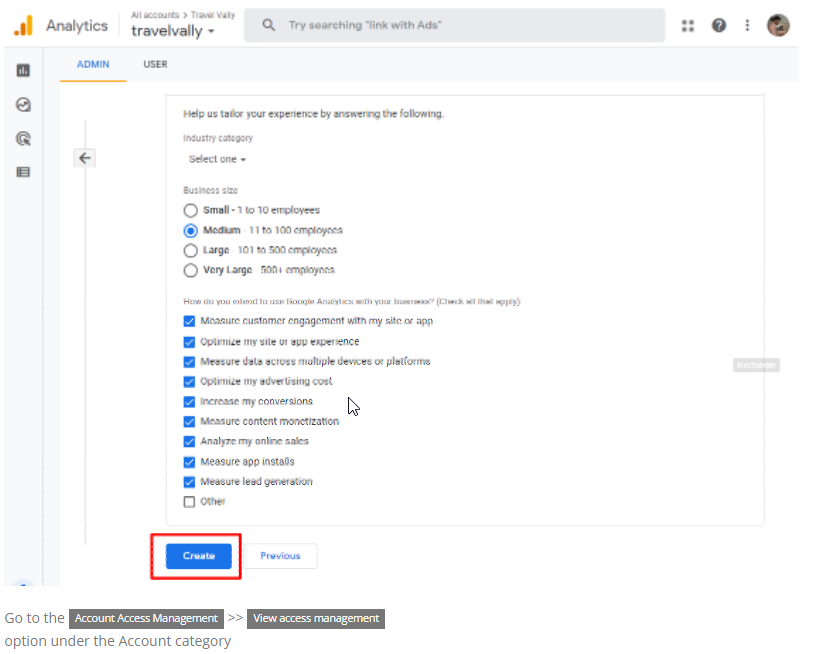
Task: Switch to the ADMIN tab
Action: pyautogui.click(x=93, y=64)
